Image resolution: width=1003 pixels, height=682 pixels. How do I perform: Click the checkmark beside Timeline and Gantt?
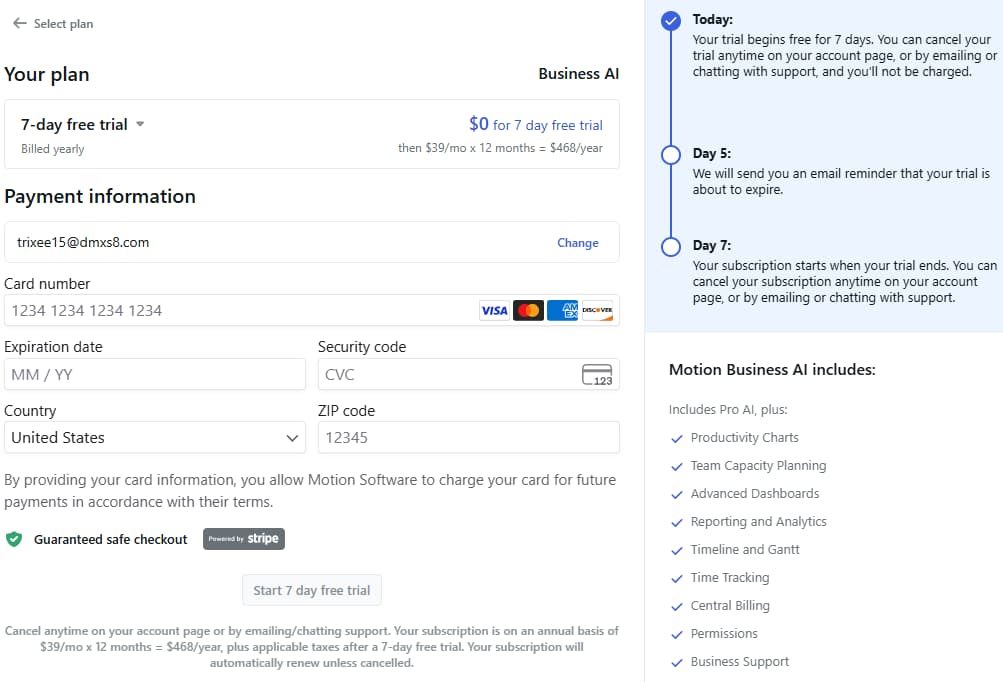[677, 551]
